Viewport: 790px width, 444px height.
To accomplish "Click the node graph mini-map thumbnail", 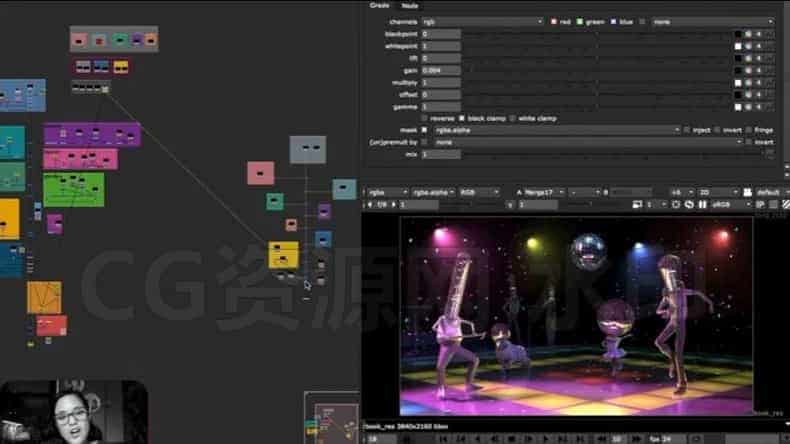I will coord(332,418).
